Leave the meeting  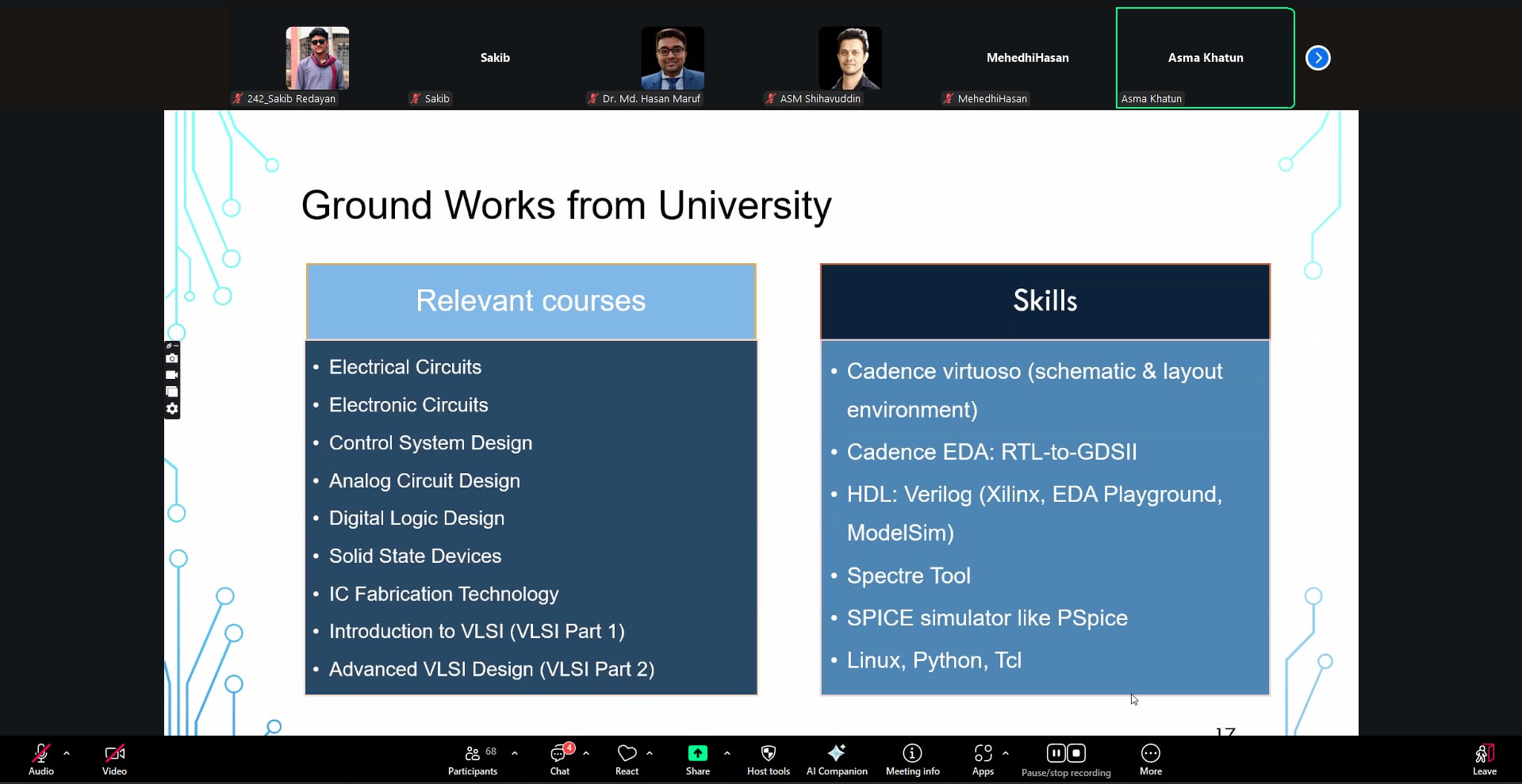click(1484, 758)
